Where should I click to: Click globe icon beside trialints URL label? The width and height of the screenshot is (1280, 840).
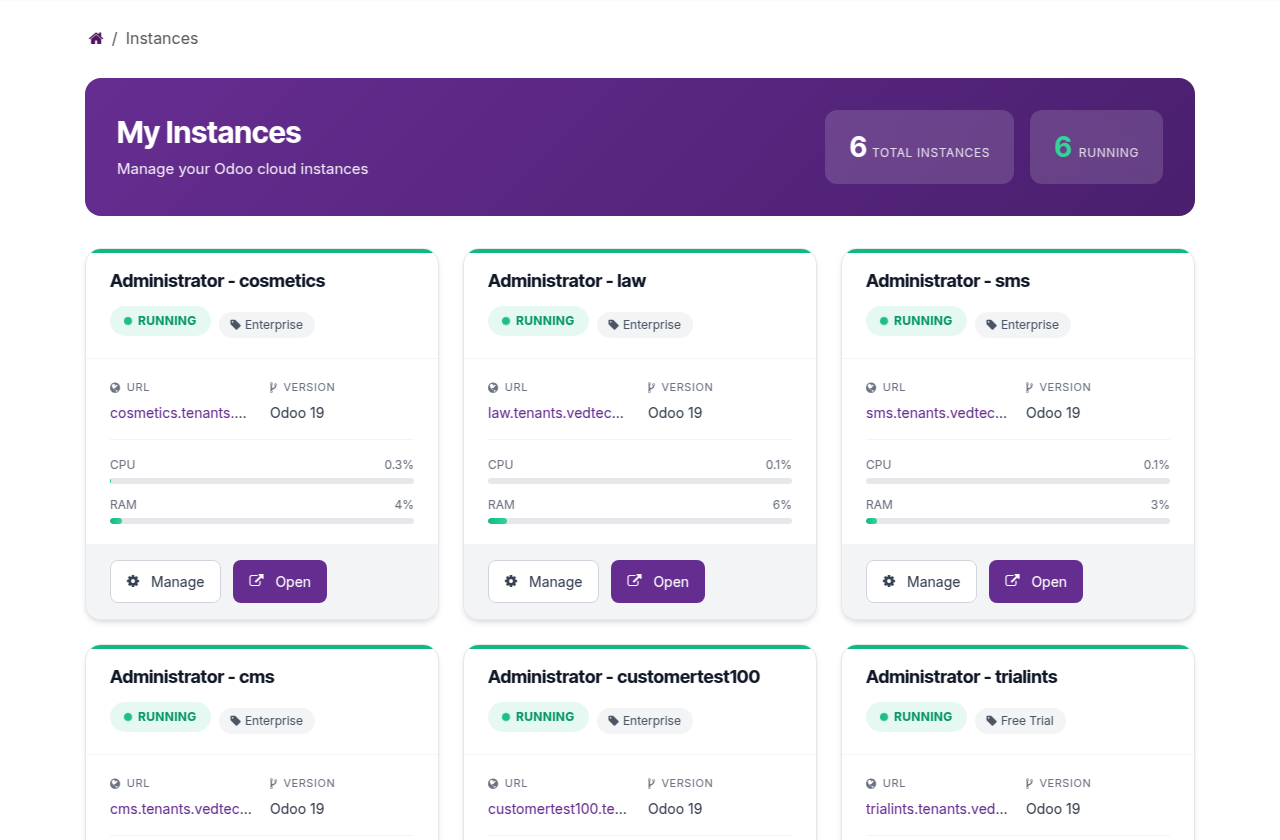871,783
